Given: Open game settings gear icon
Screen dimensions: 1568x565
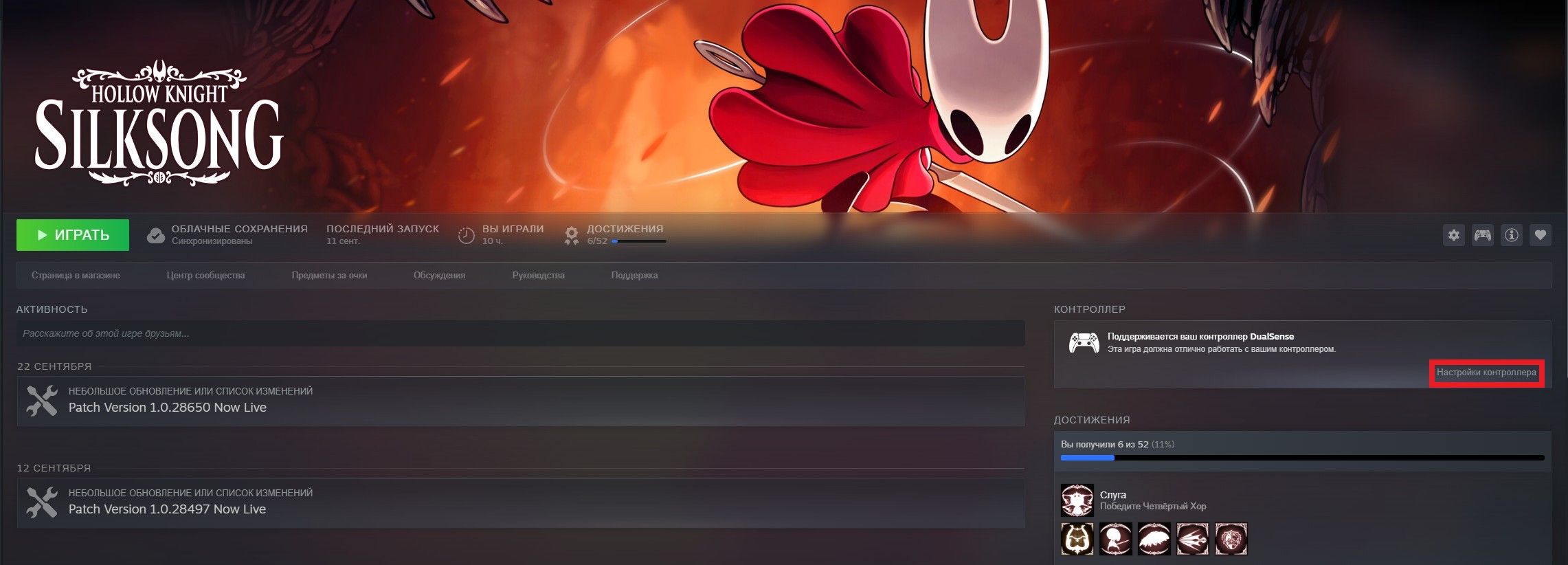Looking at the screenshot, I should tap(1453, 235).
